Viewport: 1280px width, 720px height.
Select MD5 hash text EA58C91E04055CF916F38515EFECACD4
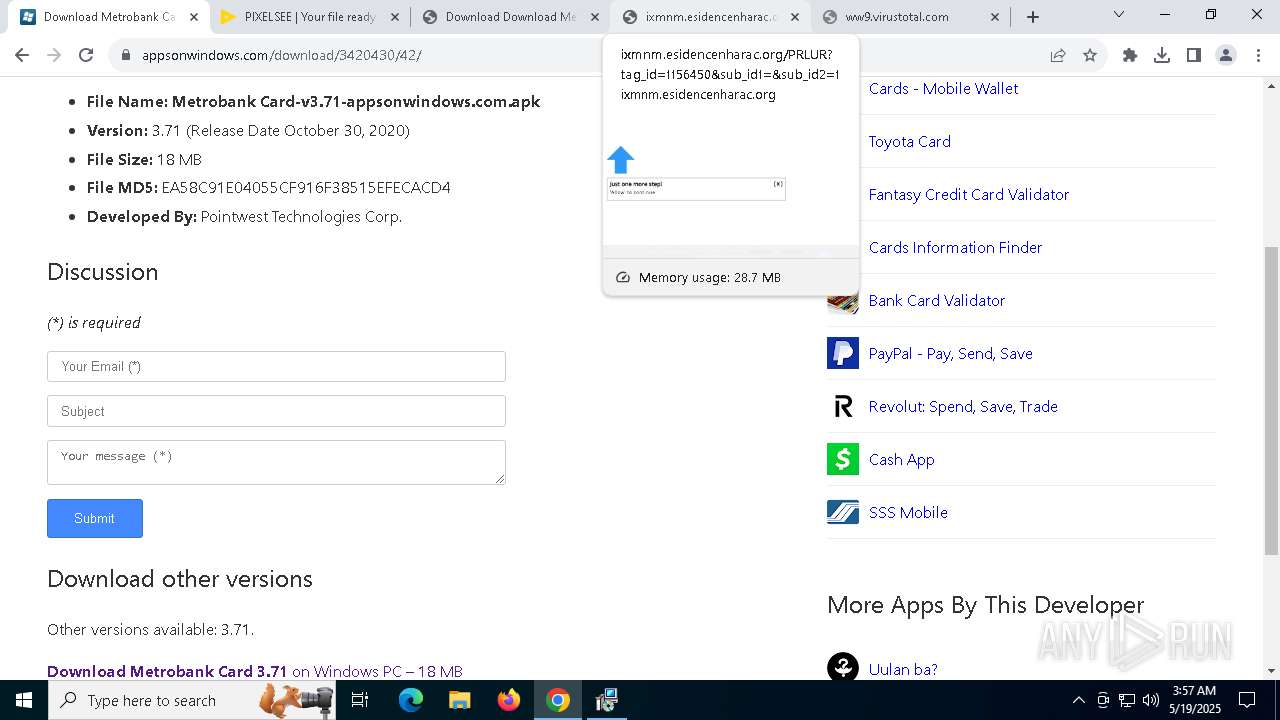(x=306, y=187)
